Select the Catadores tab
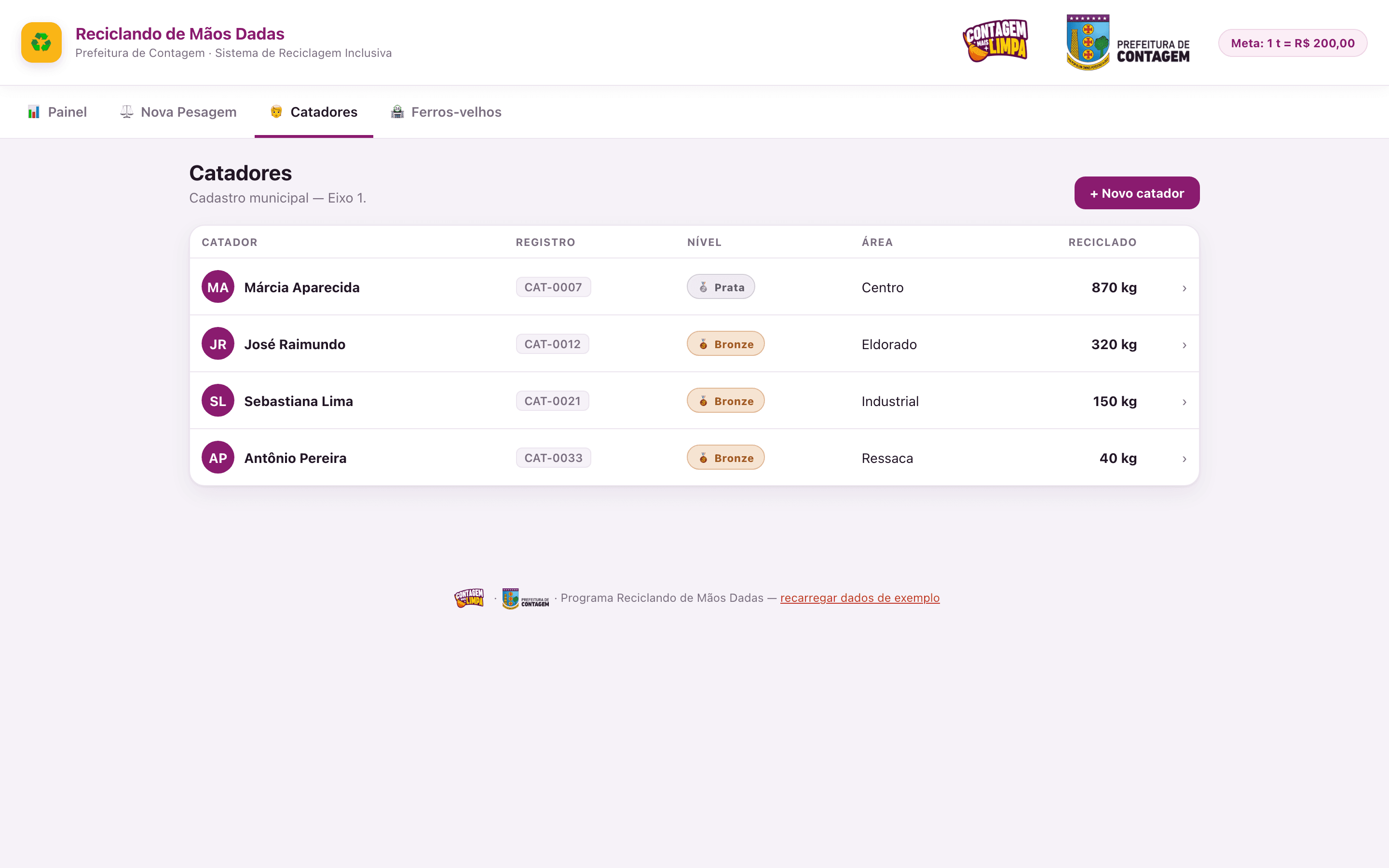Viewport: 1389px width, 868px height. 313,112
